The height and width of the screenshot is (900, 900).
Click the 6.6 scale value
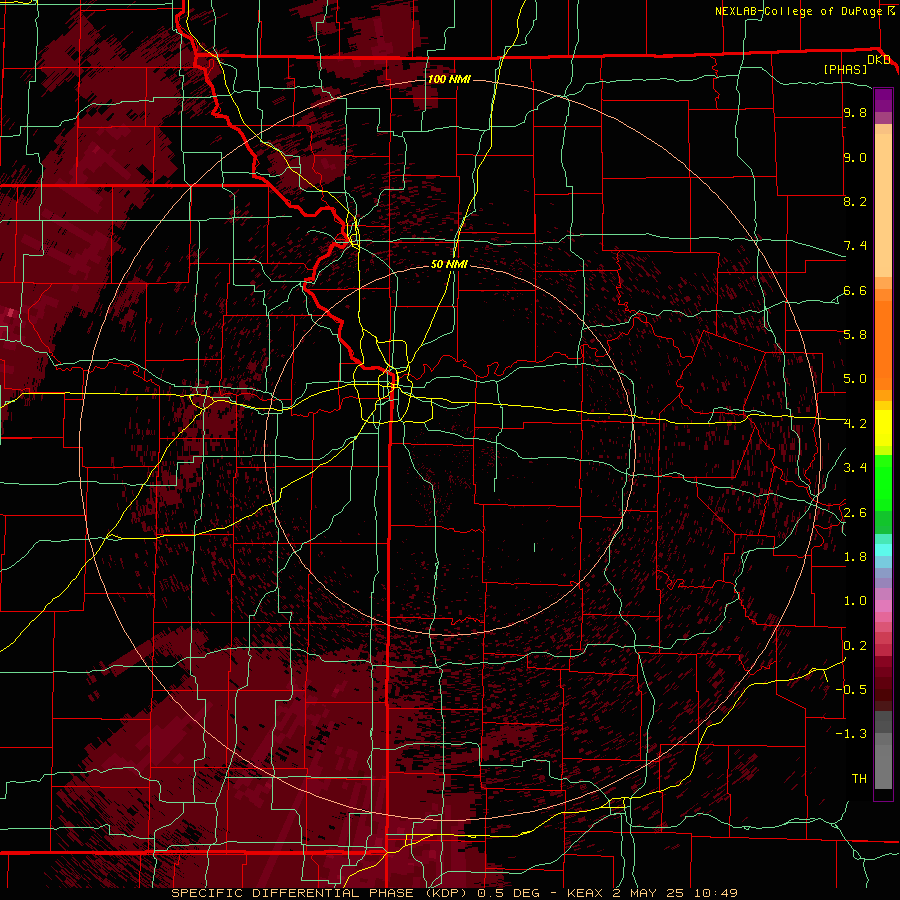tap(855, 290)
